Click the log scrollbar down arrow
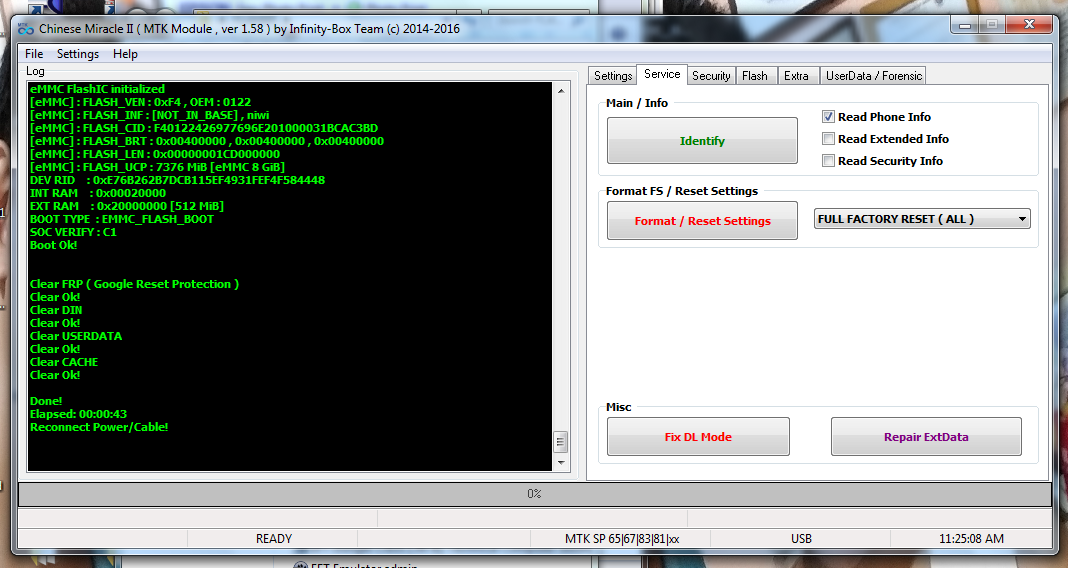Image resolution: width=1068 pixels, height=568 pixels. (561, 462)
